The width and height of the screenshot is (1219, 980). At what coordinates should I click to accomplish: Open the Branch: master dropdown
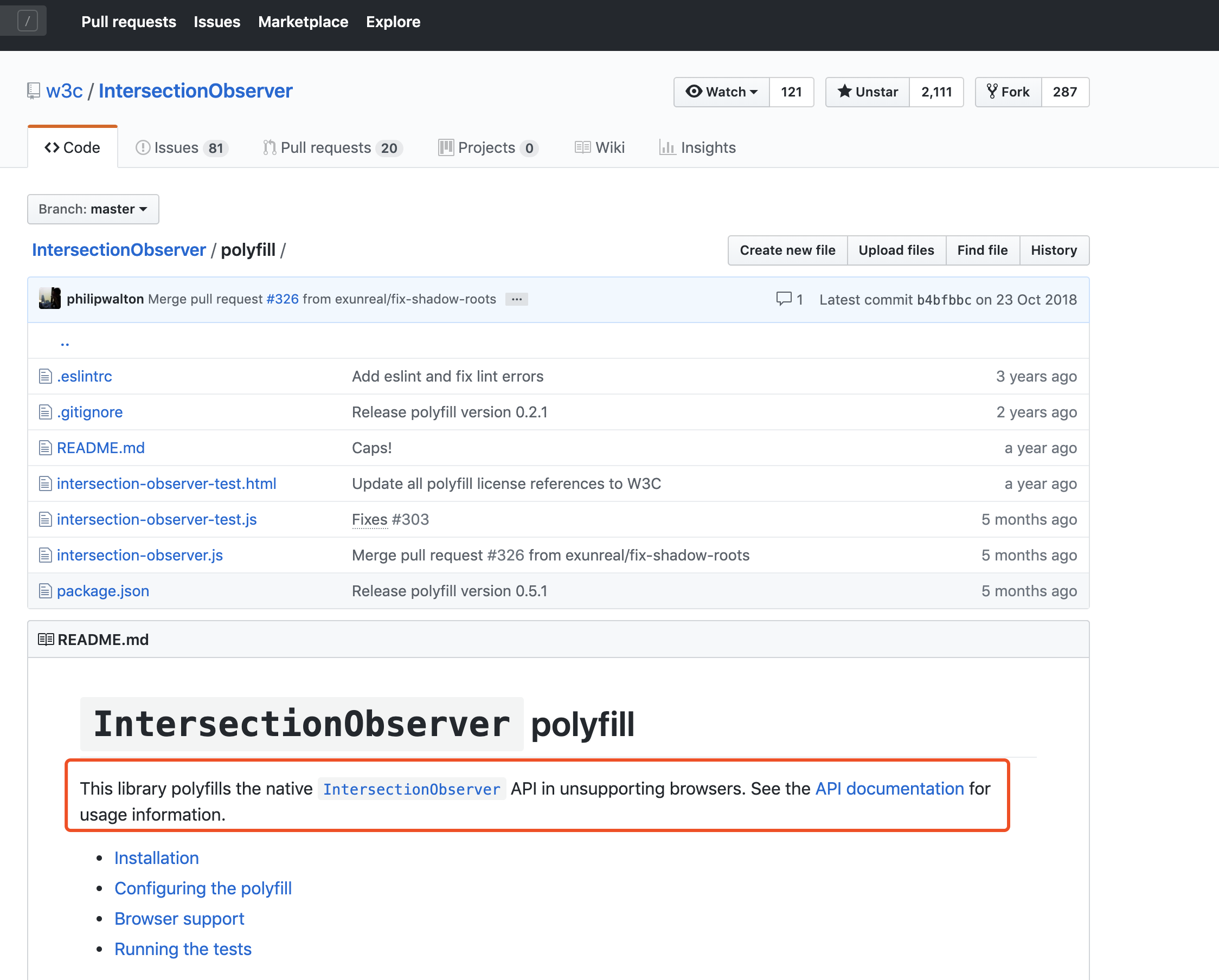(93, 209)
